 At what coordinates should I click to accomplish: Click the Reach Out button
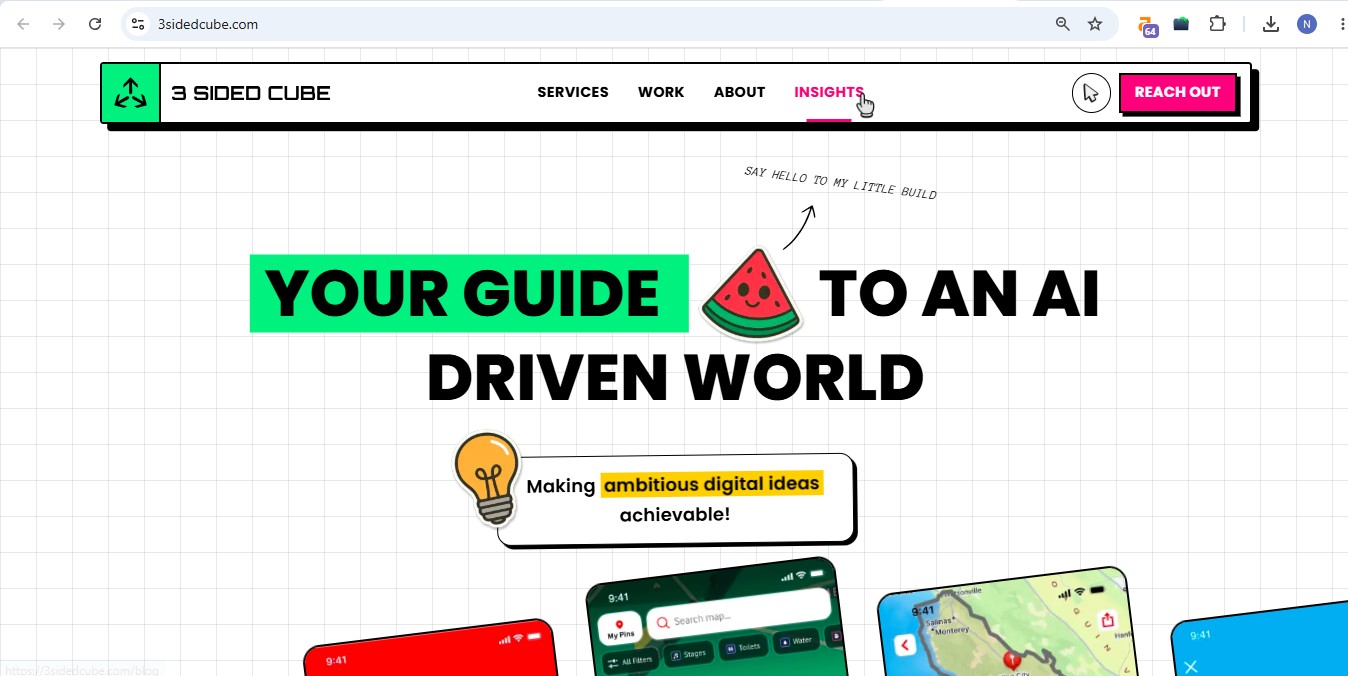[x=1177, y=92]
